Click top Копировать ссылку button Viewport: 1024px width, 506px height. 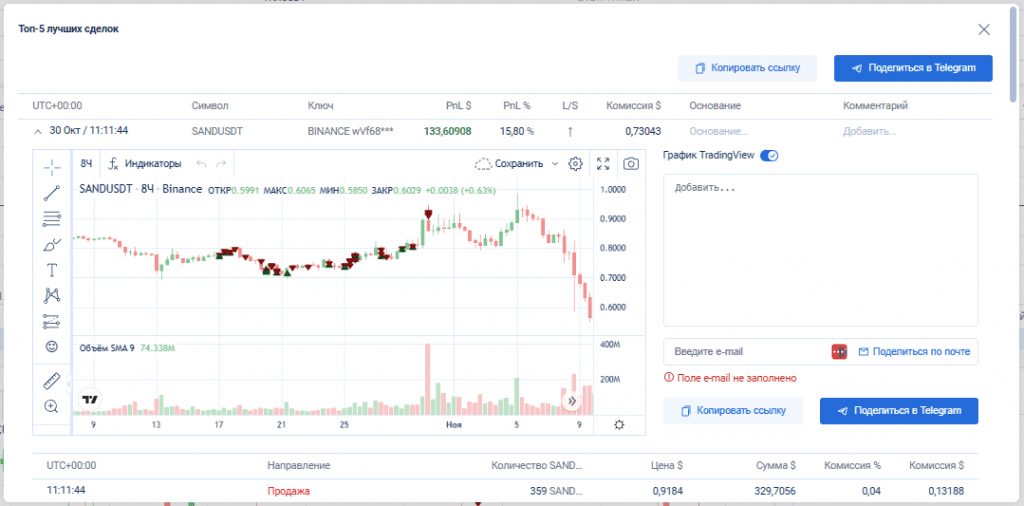[747, 68]
